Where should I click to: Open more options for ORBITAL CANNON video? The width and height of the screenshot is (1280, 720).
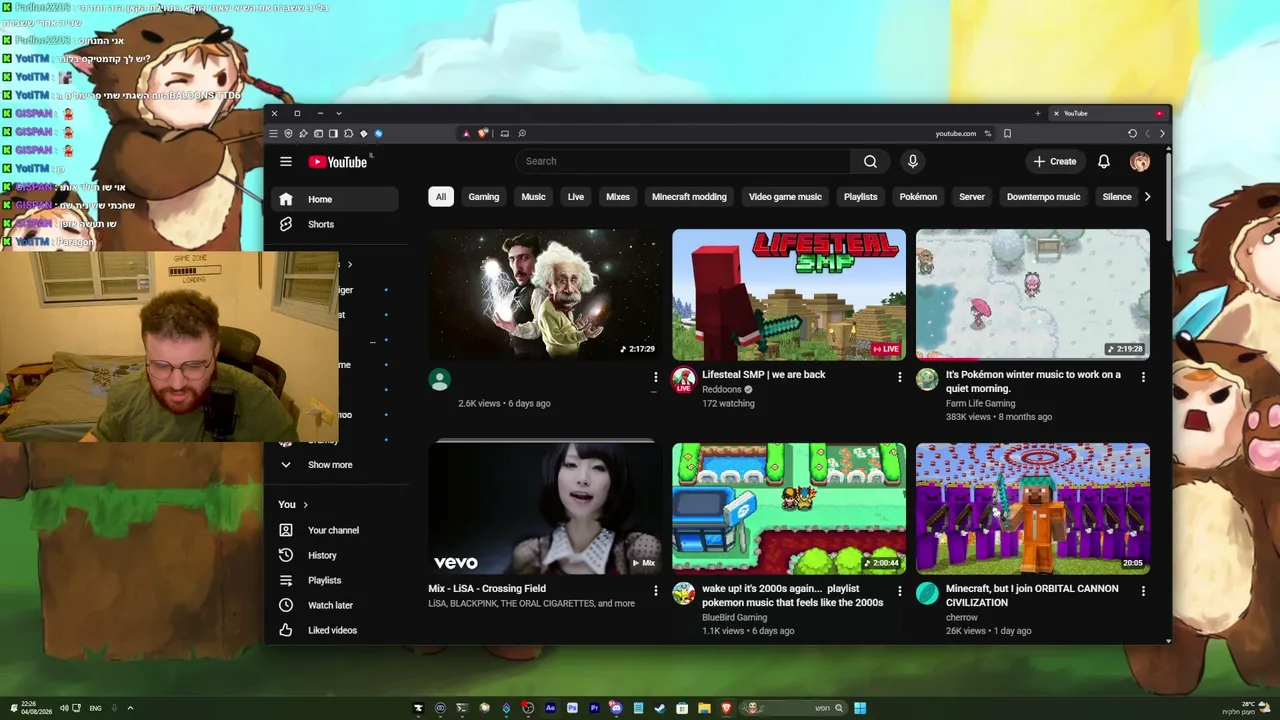(x=1143, y=591)
